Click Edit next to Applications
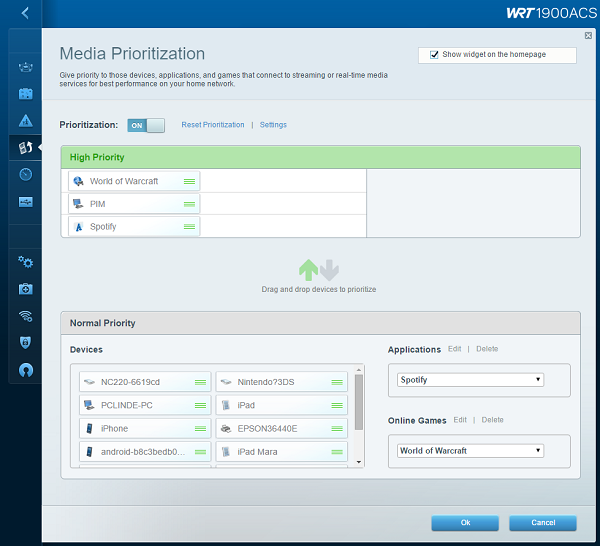Viewport: 600px width, 546px height. tap(455, 349)
